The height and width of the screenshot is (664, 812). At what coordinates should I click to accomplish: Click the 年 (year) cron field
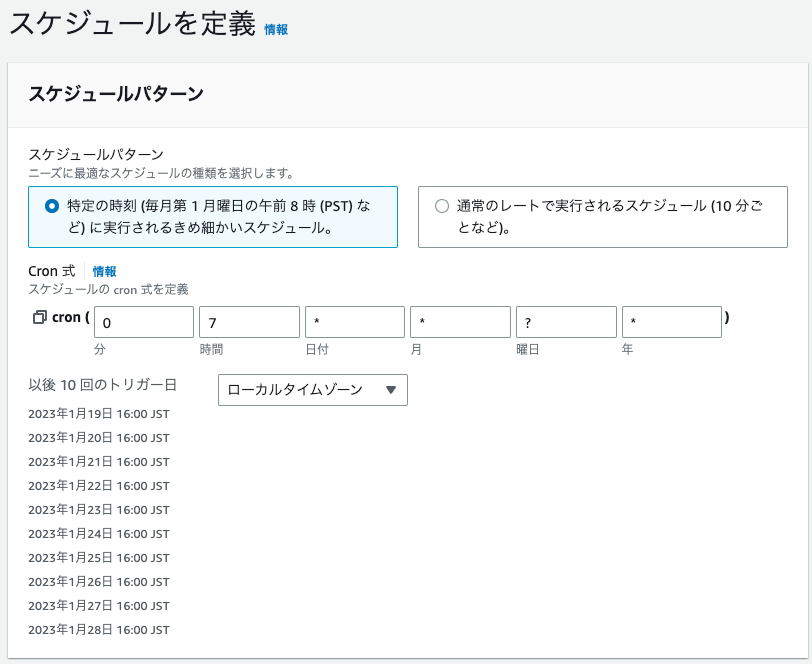[670, 321]
